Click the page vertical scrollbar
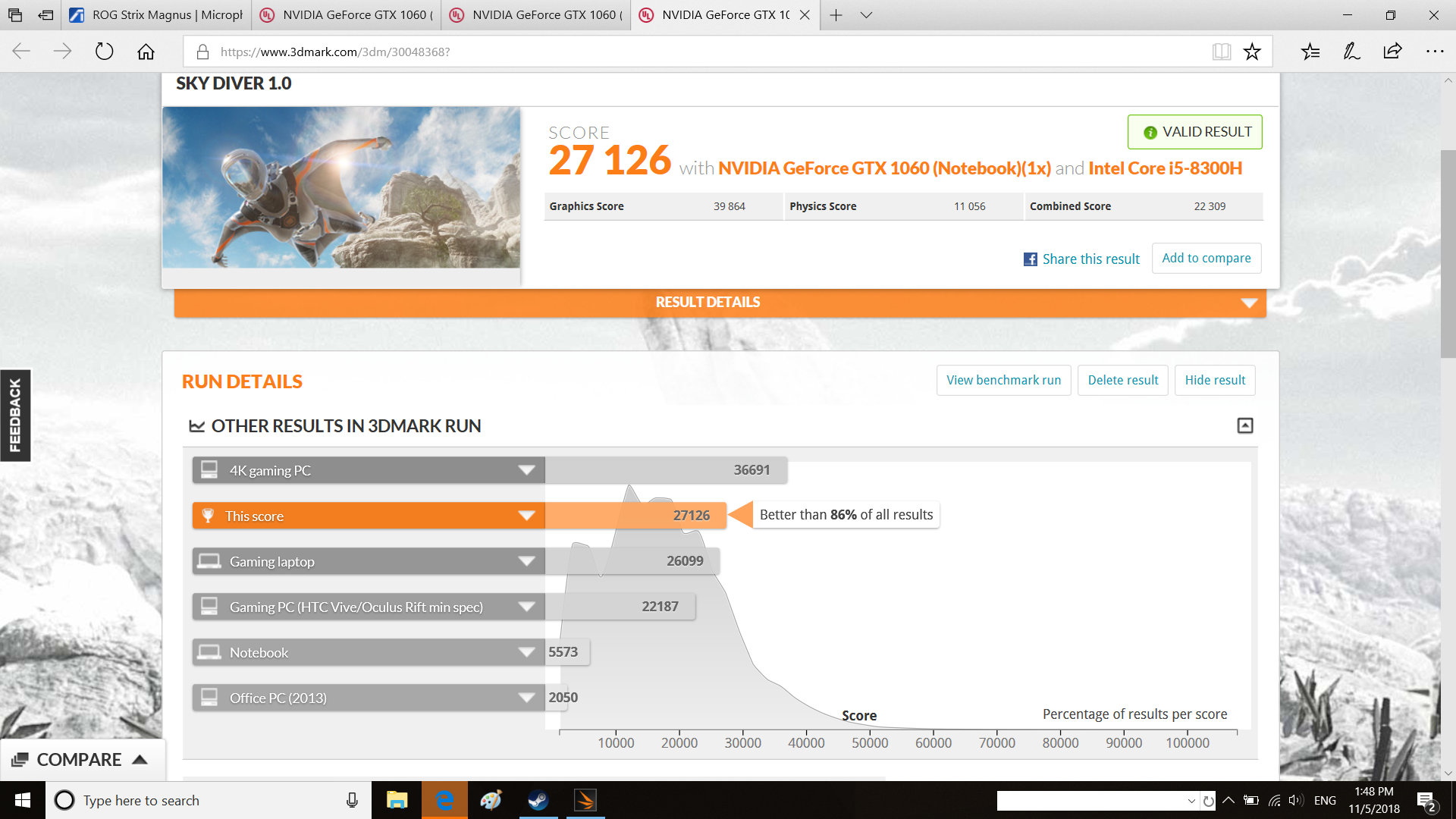This screenshot has width=1456, height=819. 1448,254
